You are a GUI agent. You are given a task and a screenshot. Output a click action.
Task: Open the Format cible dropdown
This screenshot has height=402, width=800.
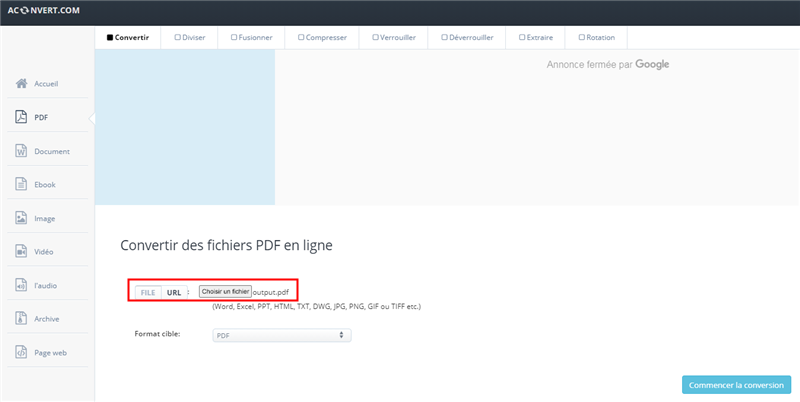point(282,335)
